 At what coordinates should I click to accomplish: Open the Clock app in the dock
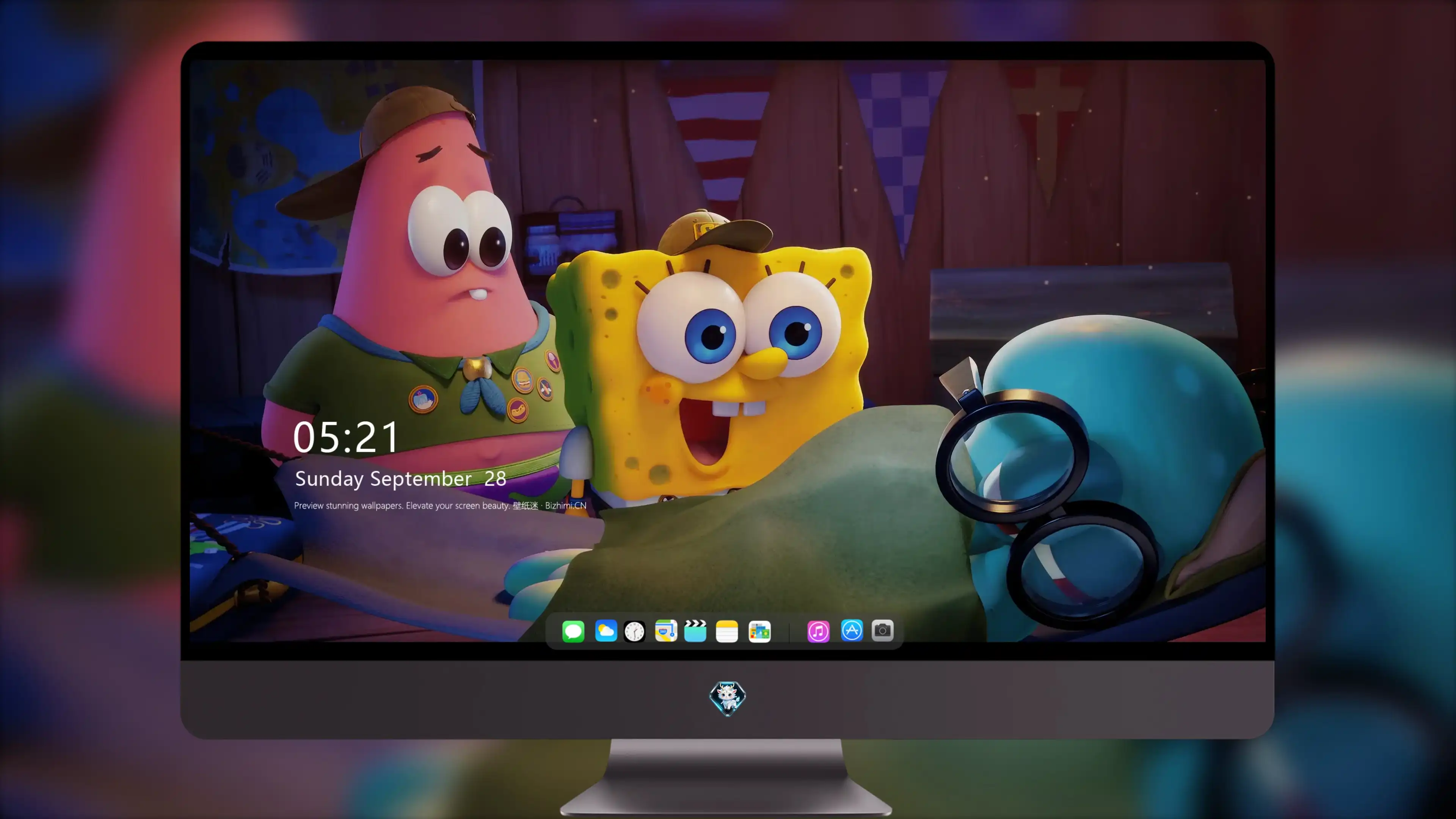point(634,631)
